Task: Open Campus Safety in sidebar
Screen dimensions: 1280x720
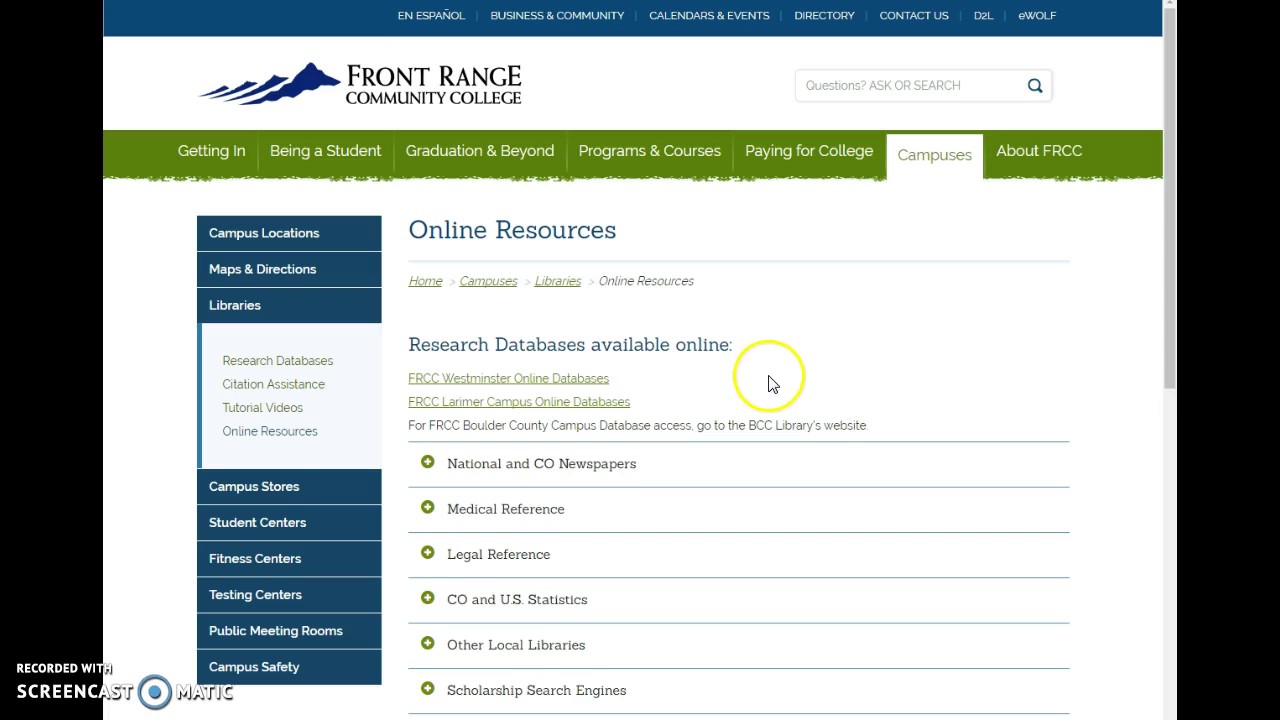Action: pyautogui.click(x=289, y=667)
